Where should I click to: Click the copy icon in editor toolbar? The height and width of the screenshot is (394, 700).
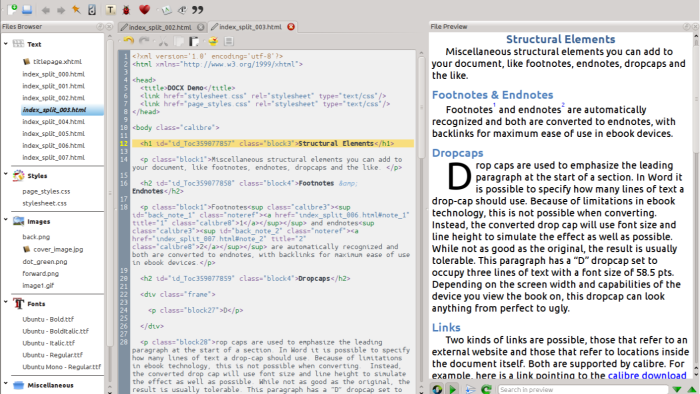click(x=179, y=41)
